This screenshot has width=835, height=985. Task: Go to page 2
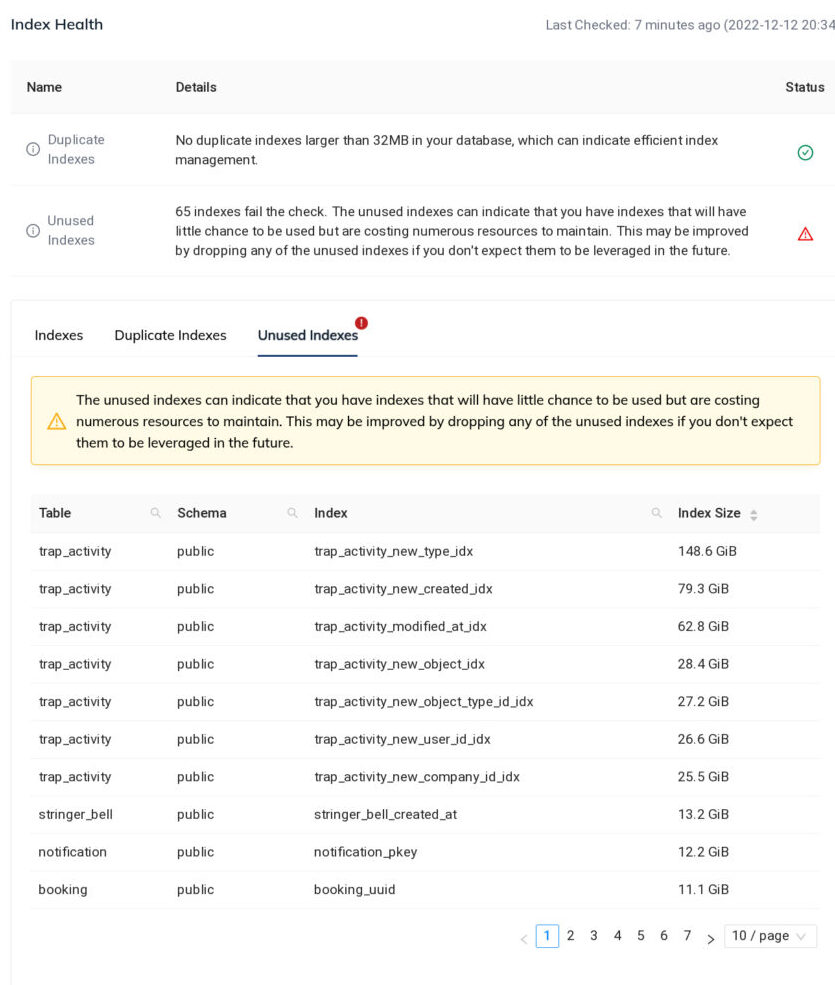click(570, 935)
